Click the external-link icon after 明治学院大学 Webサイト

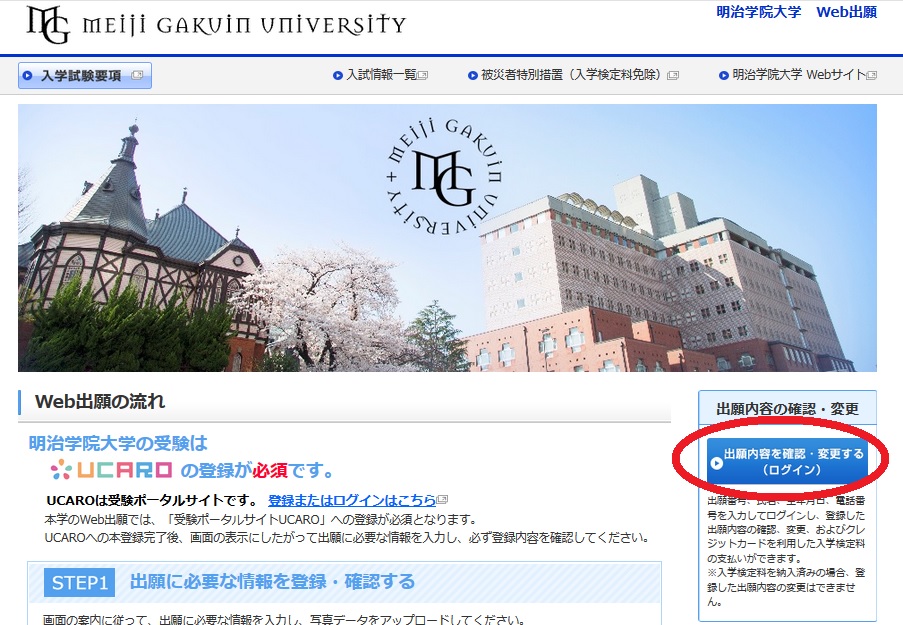tap(871, 75)
